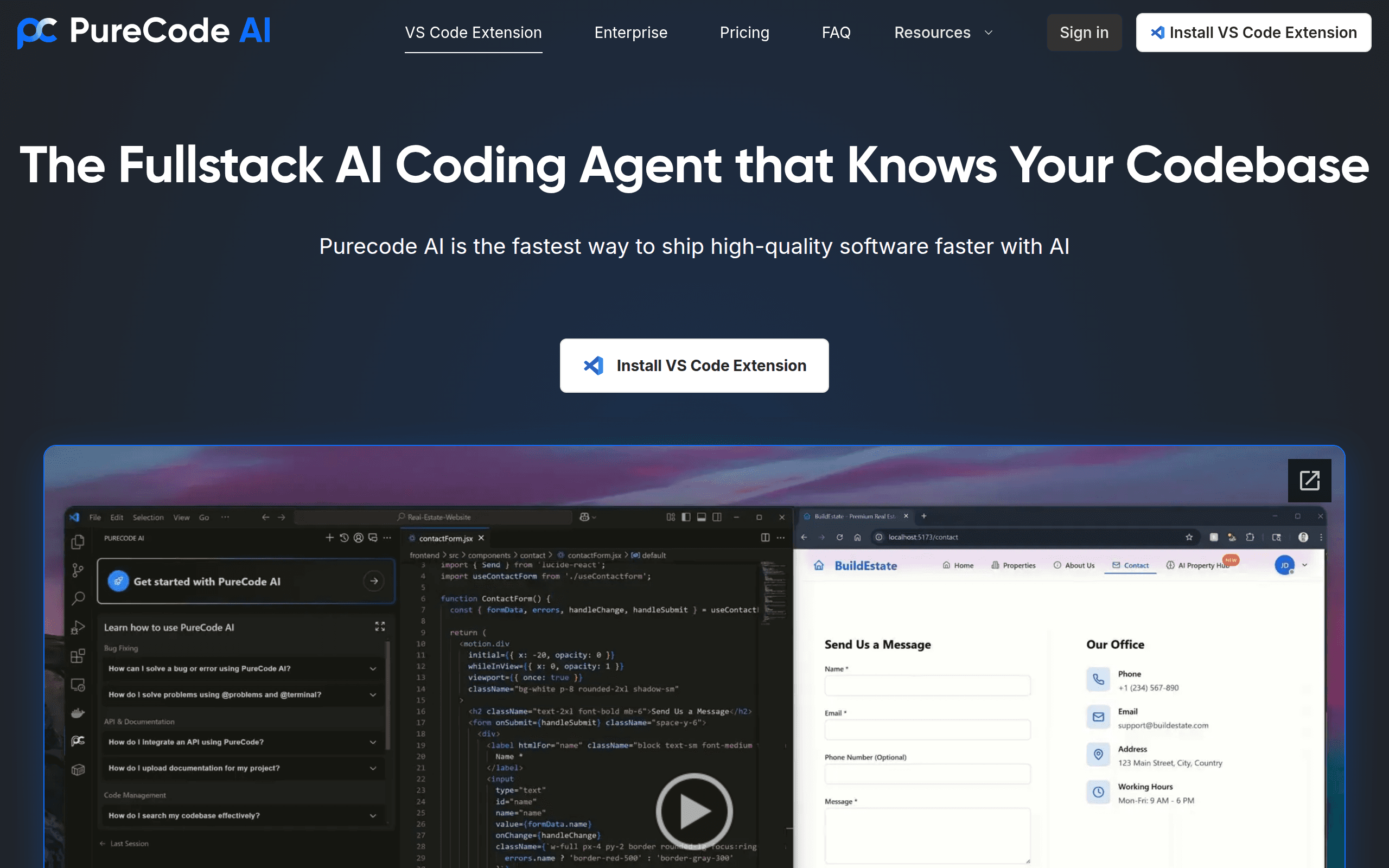Open the Pricing page

coord(744,33)
